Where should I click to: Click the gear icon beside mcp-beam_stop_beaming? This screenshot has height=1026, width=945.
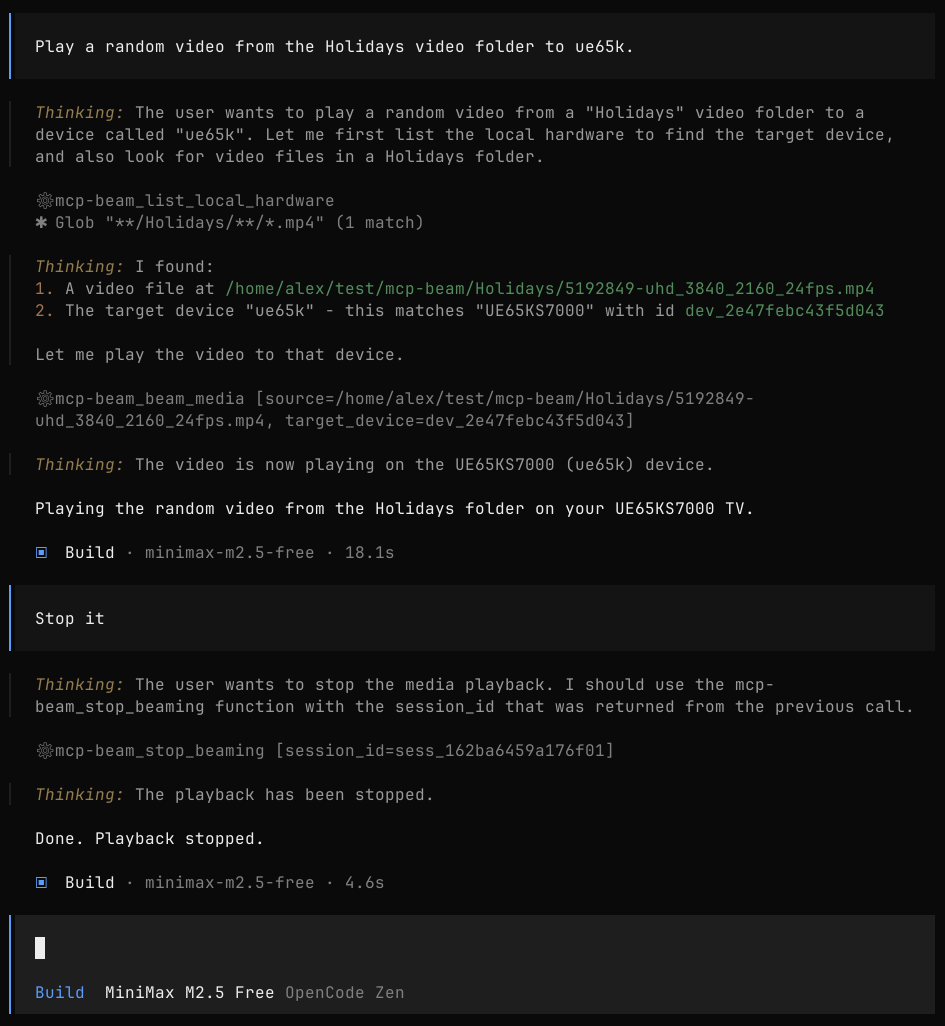click(44, 751)
